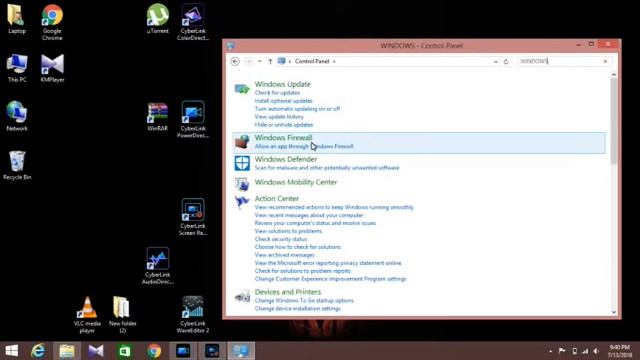Click the Control Panel breadcrumb in address bar

tap(312, 61)
